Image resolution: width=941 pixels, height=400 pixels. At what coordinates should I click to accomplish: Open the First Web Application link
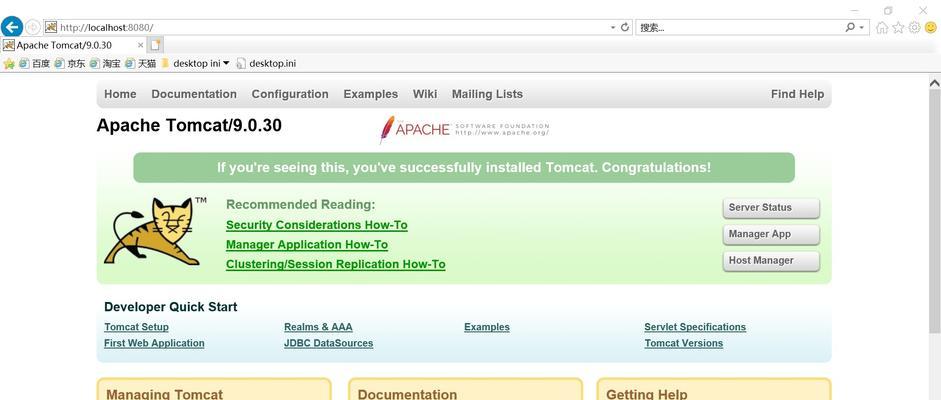pyautogui.click(x=154, y=343)
